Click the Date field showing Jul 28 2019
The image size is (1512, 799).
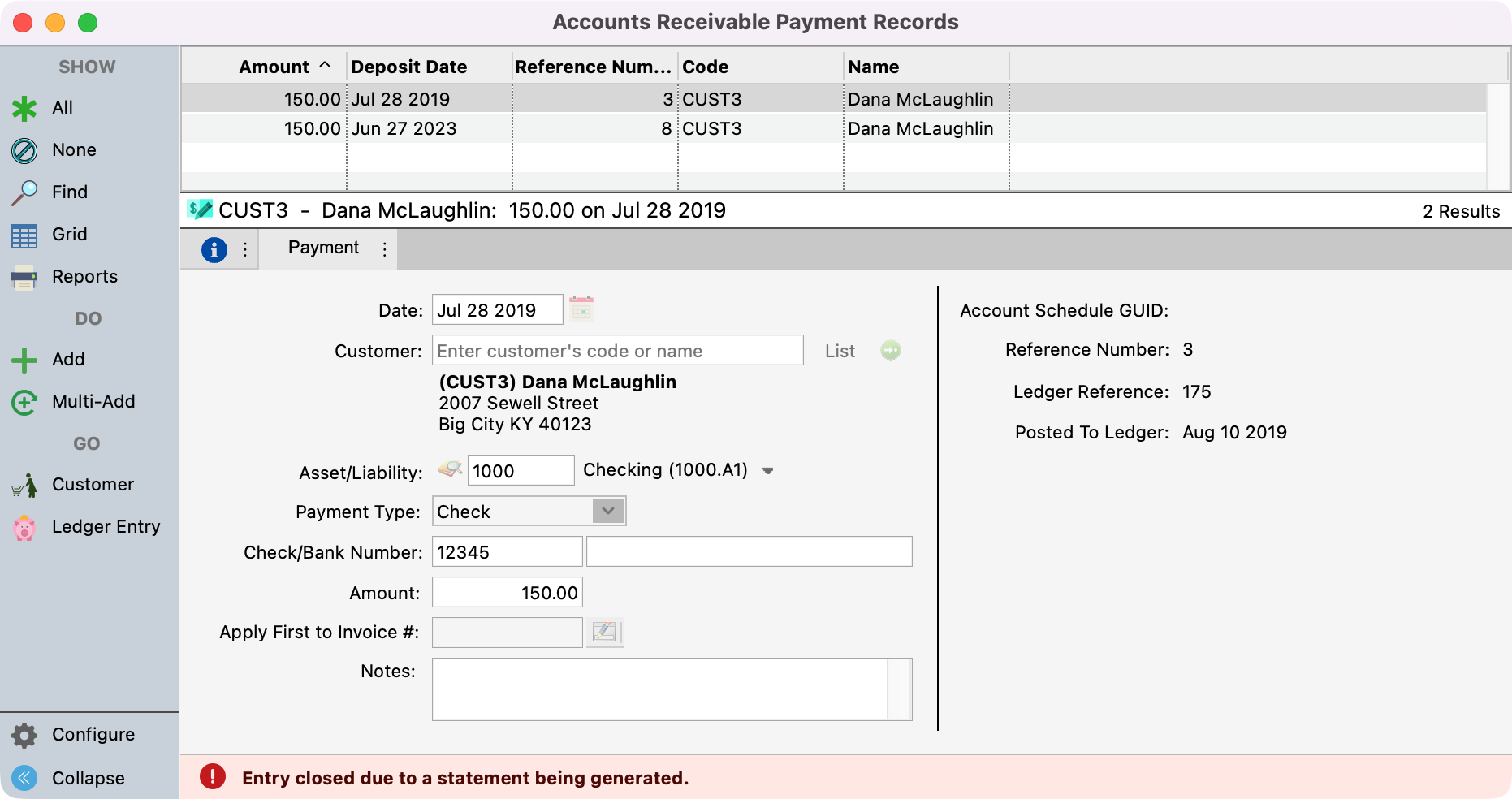497,309
